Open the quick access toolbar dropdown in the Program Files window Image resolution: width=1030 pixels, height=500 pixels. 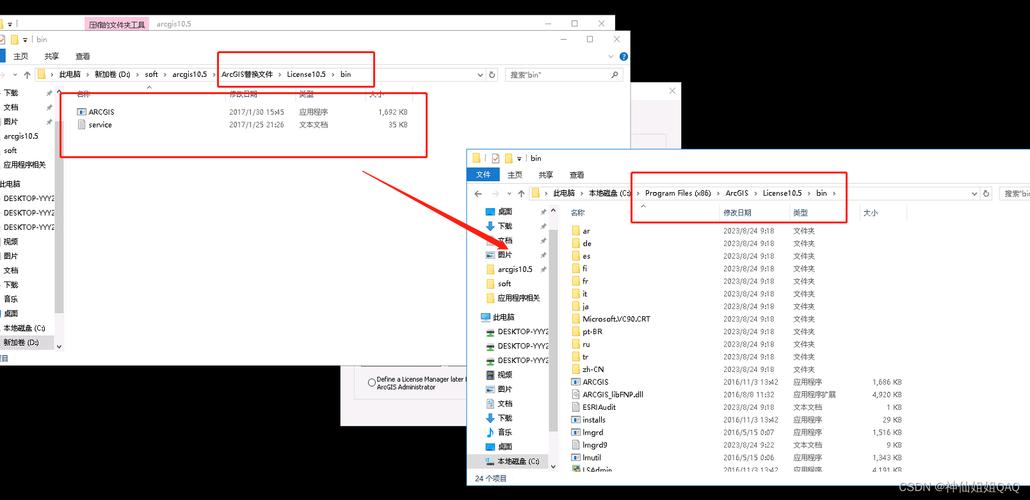519,158
